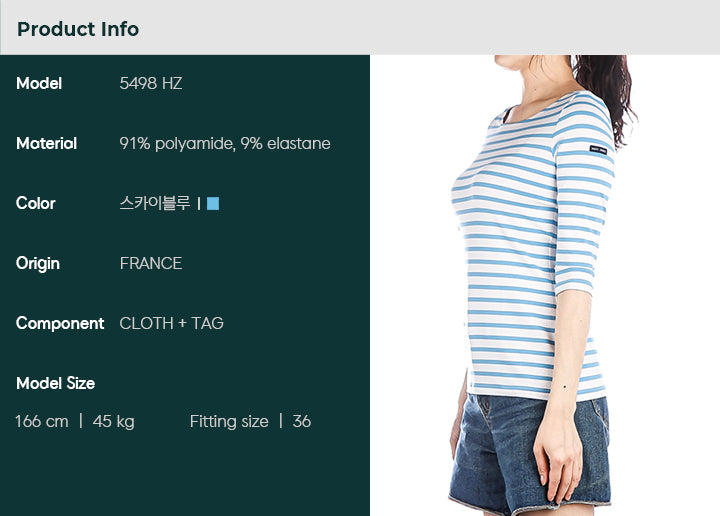Click the Korean color name text
The width and height of the screenshot is (720, 516).
(155, 203)
